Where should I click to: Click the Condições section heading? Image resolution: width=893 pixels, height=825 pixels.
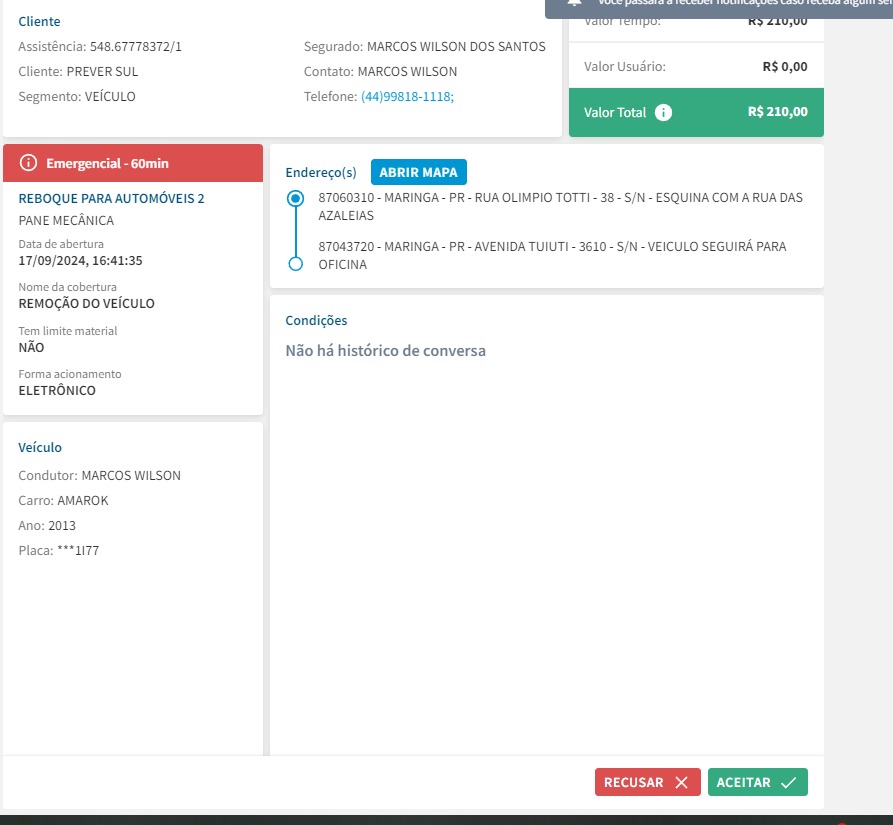tap(316, 321)
